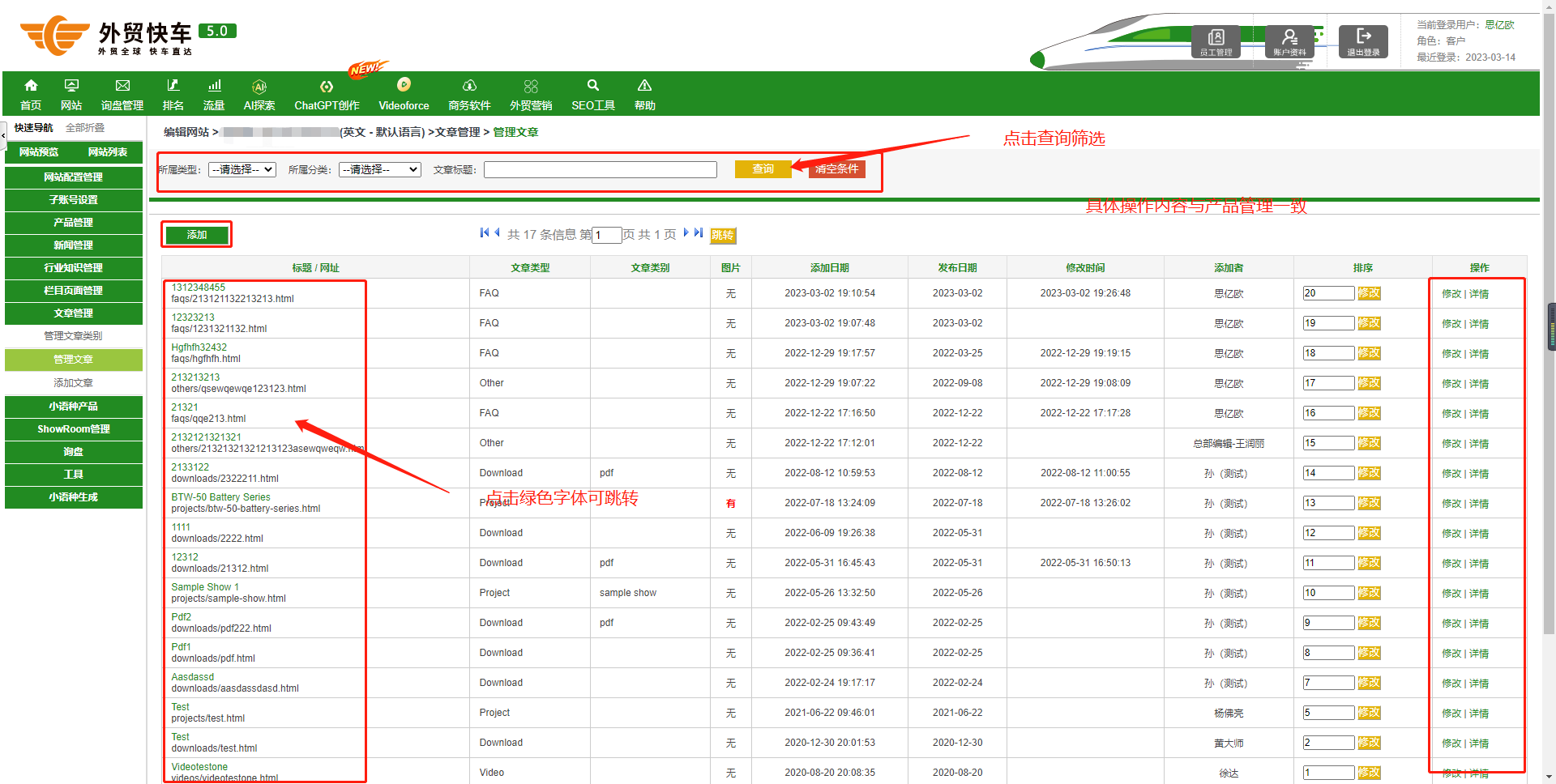Click 详情 link for 12323213 row
This screenshot has height=784, width=1556.
[x=1479, y=324]
